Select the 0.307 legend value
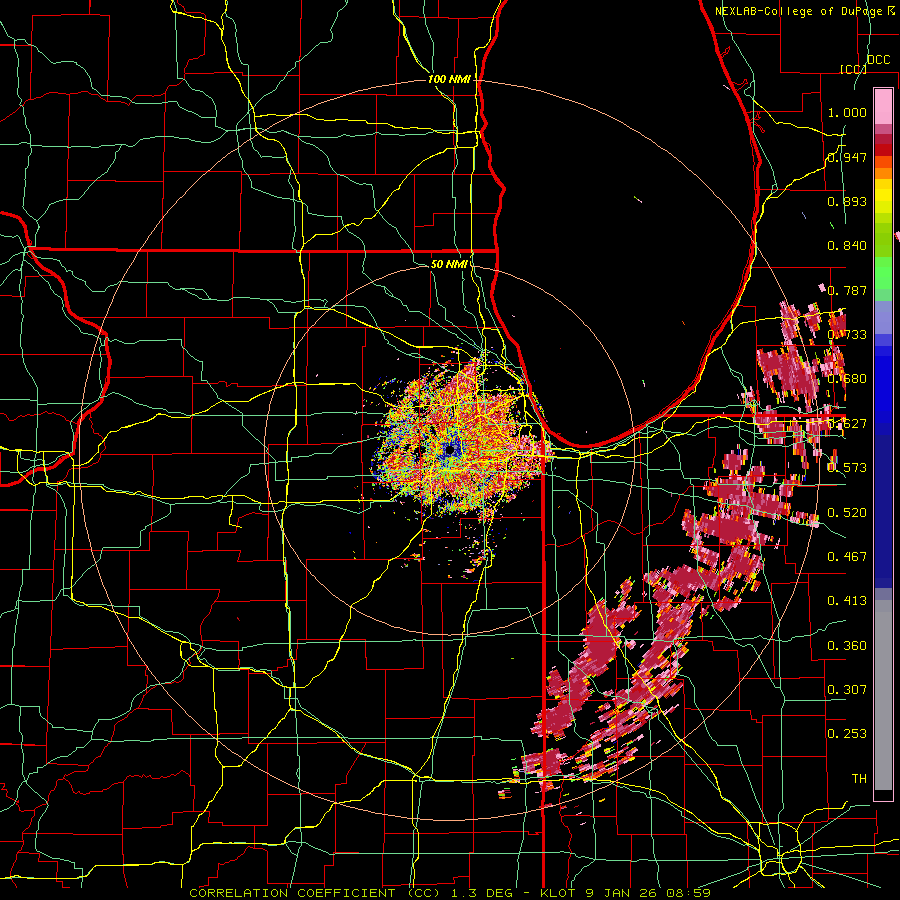 click(847, 689)
